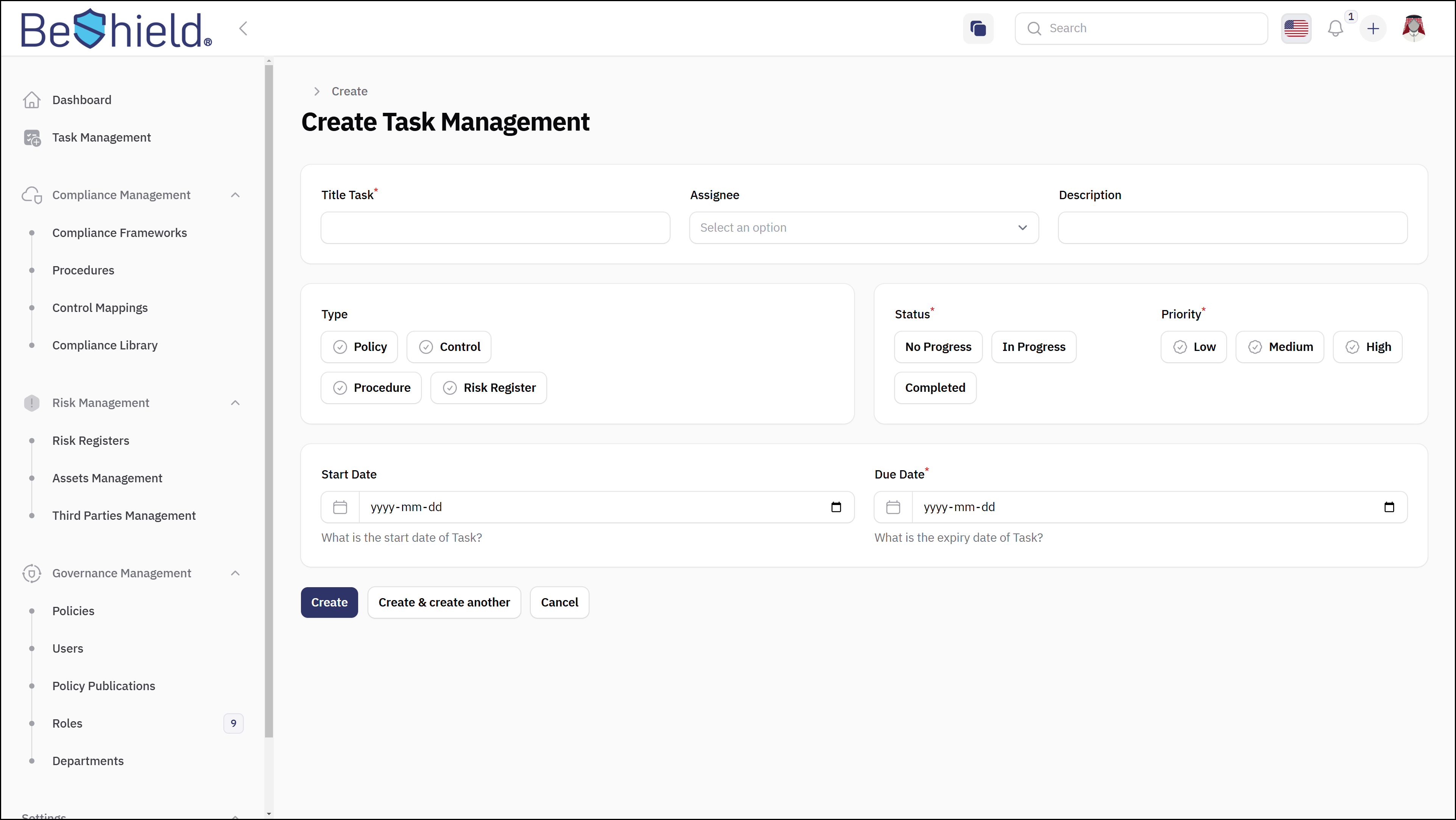Click the Task Management sidebar icon
The image size is (1456, 820).
[32, 137]
